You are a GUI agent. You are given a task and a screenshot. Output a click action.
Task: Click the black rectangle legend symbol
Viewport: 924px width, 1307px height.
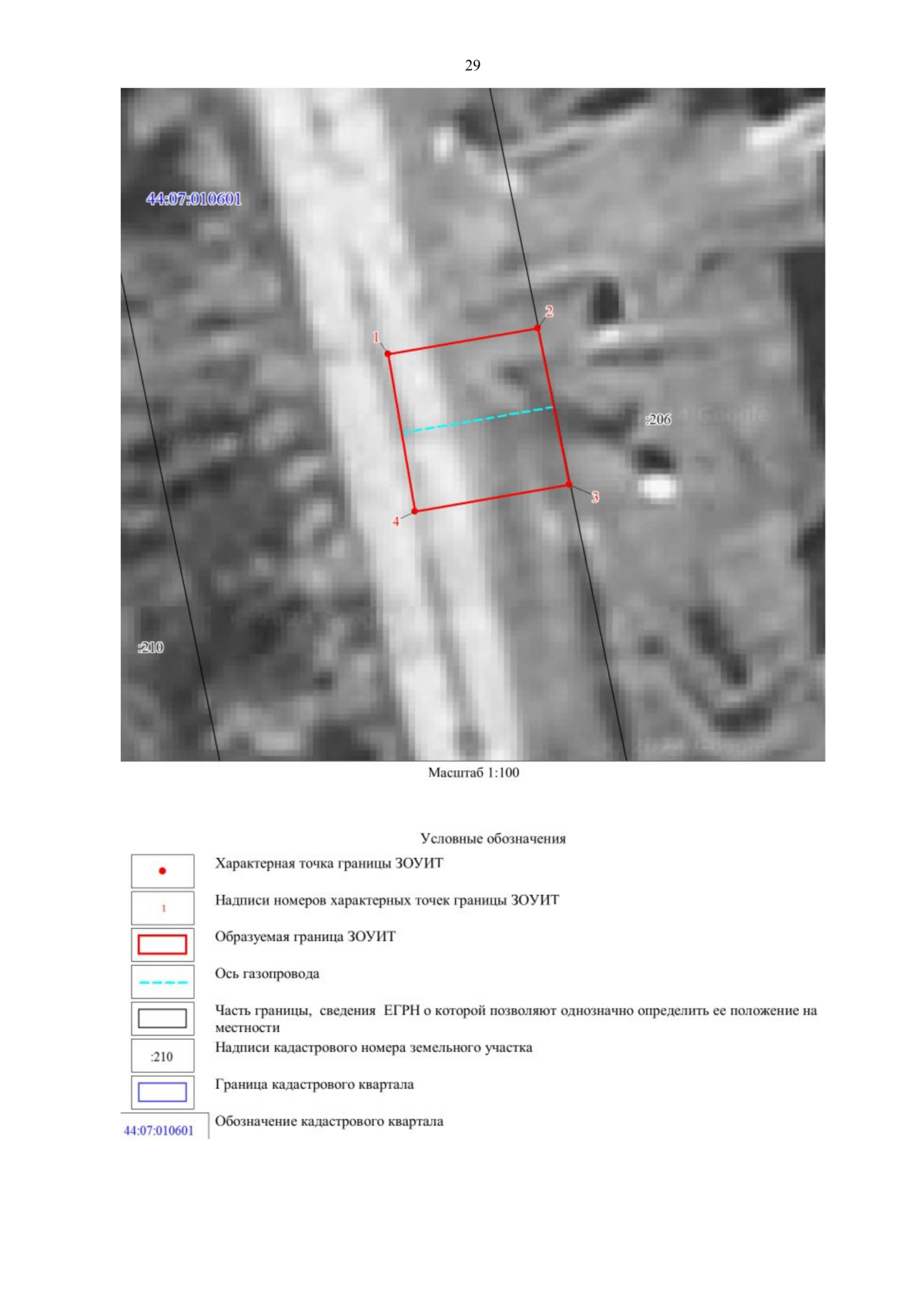point(162,1018)
